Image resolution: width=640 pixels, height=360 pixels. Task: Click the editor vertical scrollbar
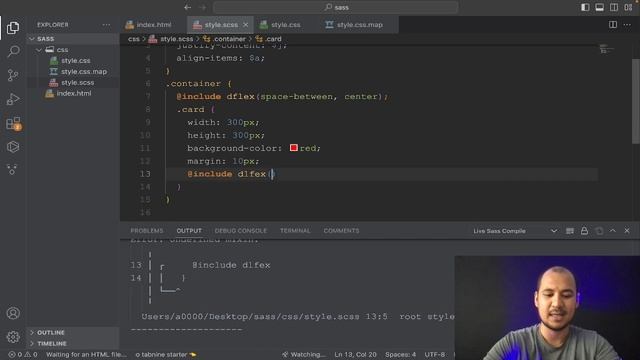[x=636, y=101]
